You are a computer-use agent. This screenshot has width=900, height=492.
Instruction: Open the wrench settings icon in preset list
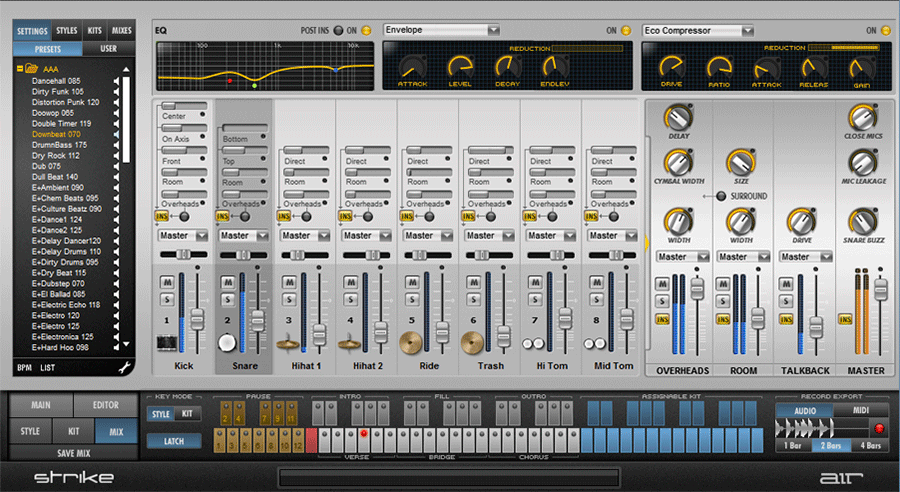(x=124, y=368)
